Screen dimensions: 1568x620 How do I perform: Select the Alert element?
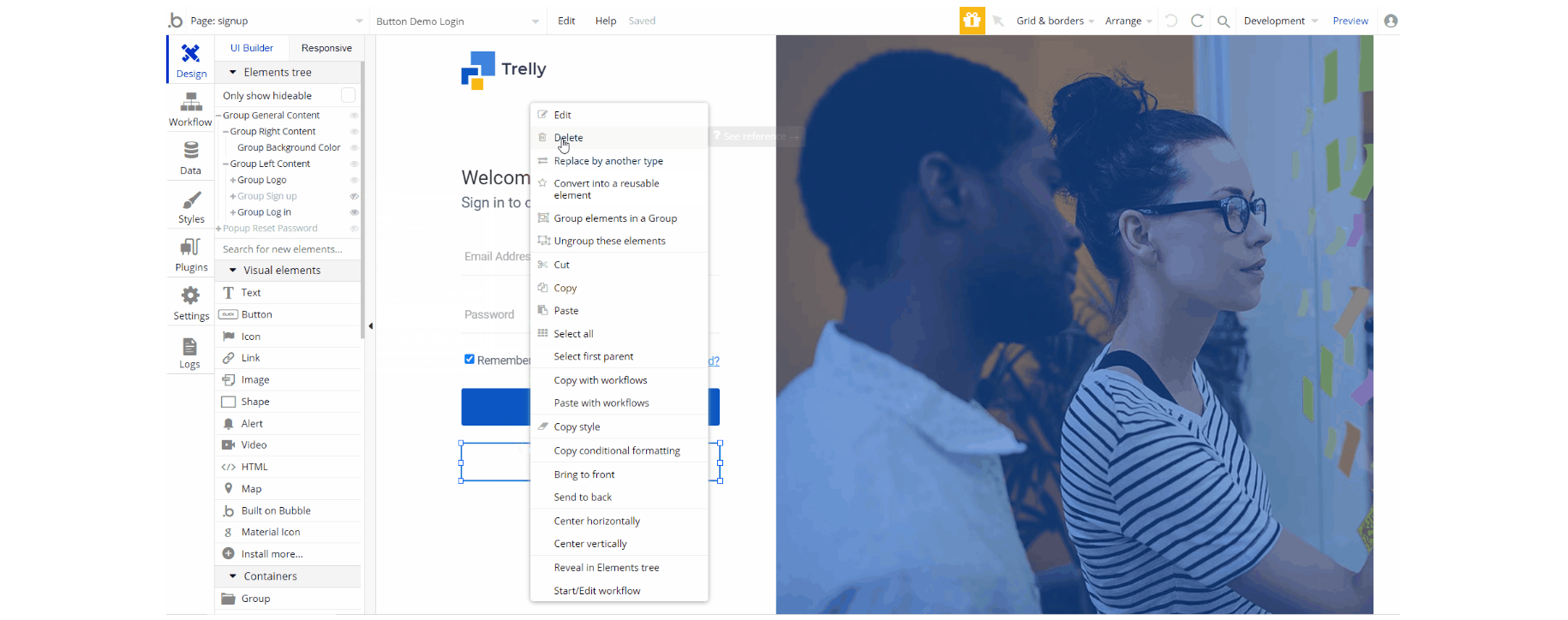click(289, 424)
